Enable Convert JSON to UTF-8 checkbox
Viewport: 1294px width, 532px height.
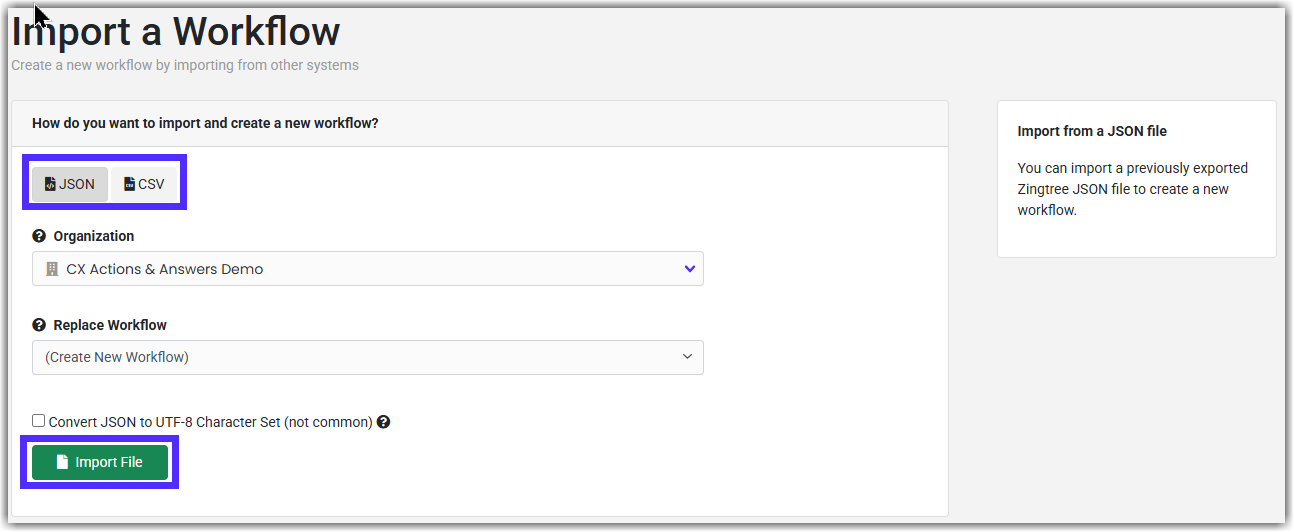coord(39,421)
